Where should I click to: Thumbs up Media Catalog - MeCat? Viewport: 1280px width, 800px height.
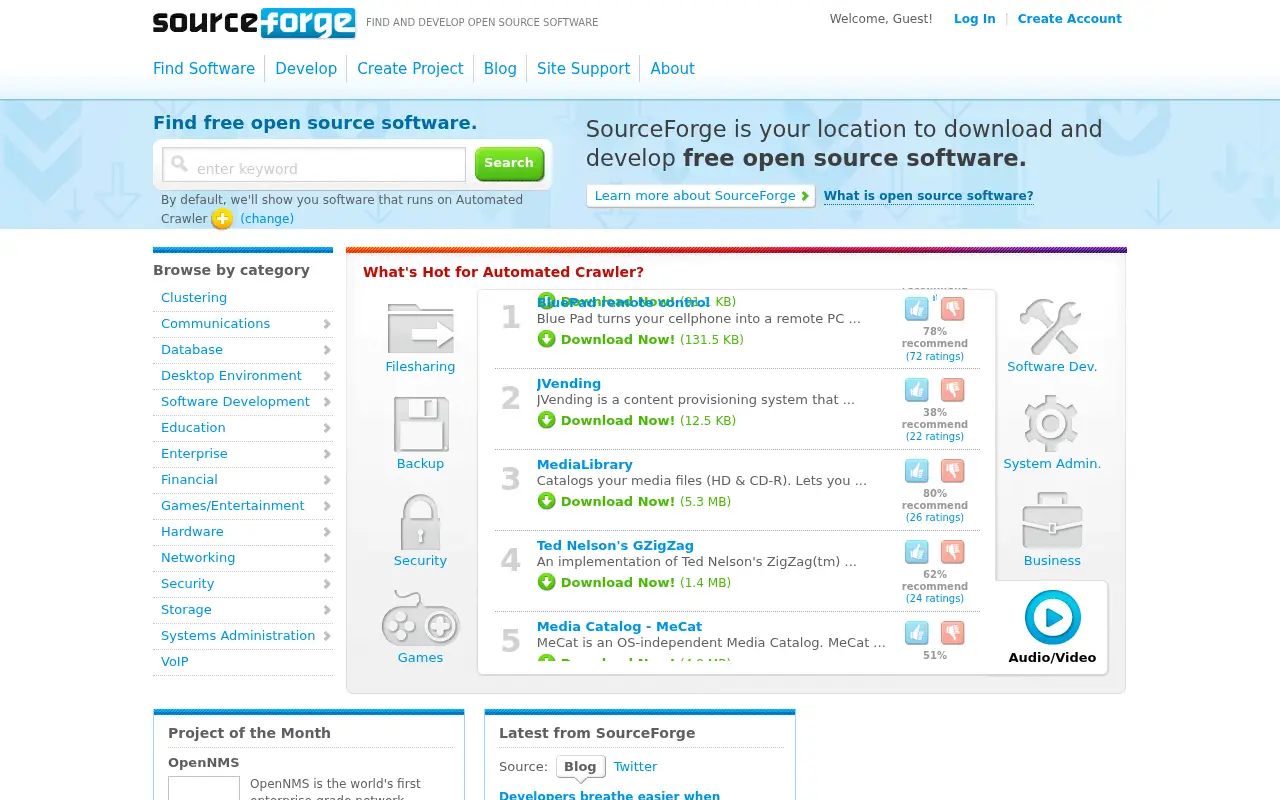pos(917,633)
